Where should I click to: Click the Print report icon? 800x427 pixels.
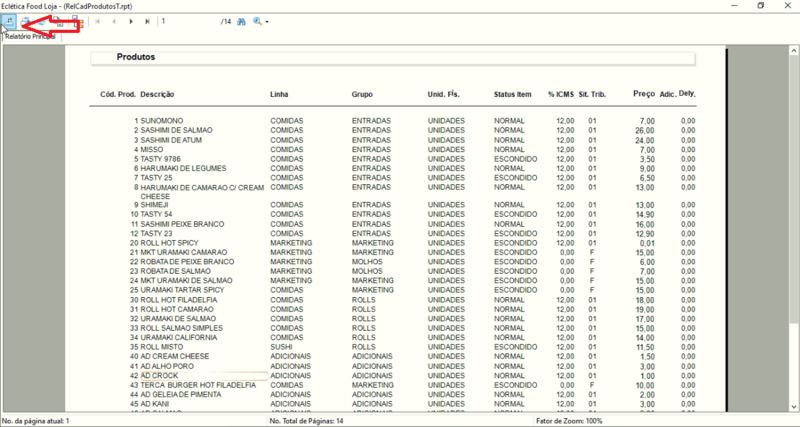[24, 21]
